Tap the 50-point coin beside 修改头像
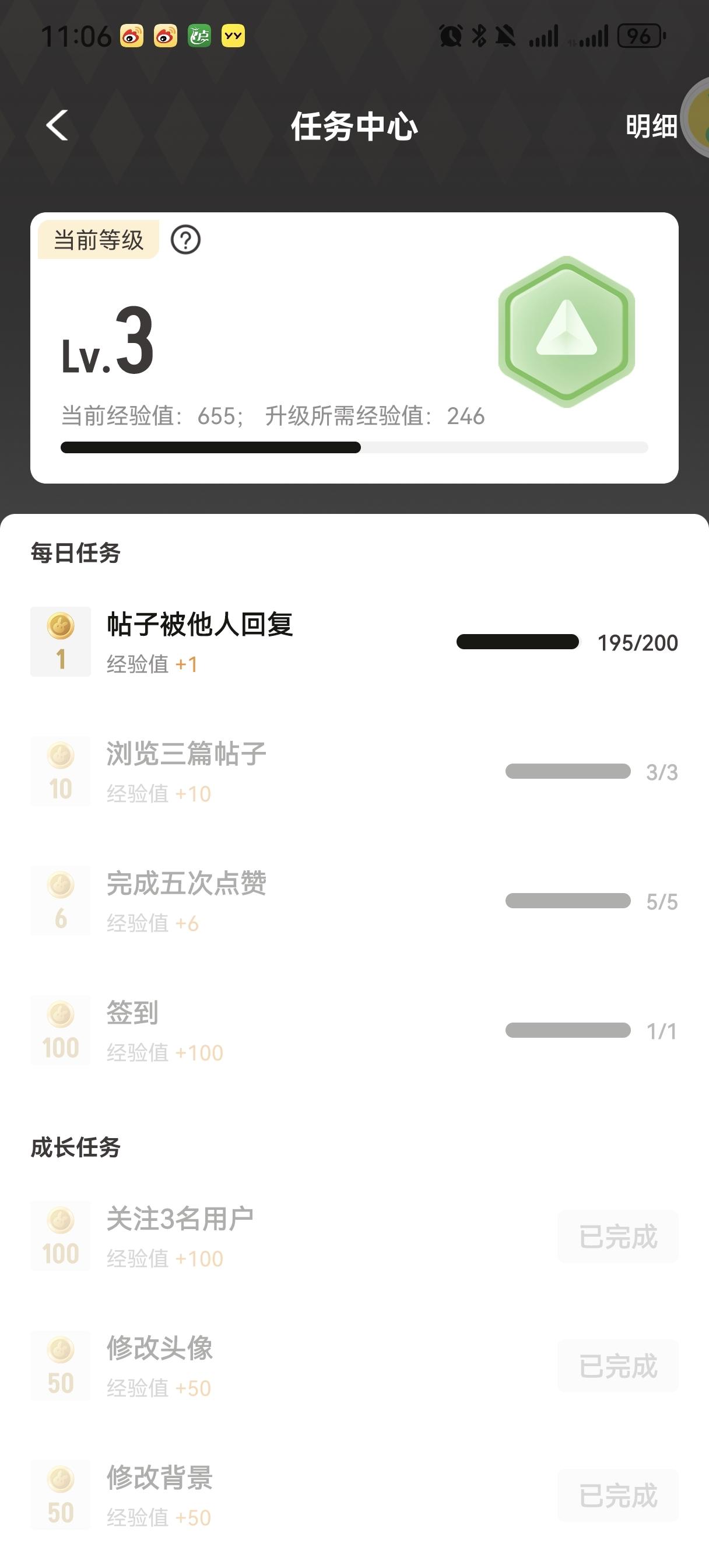Viewport: 709px width, 1568px height. (61, 1367)
